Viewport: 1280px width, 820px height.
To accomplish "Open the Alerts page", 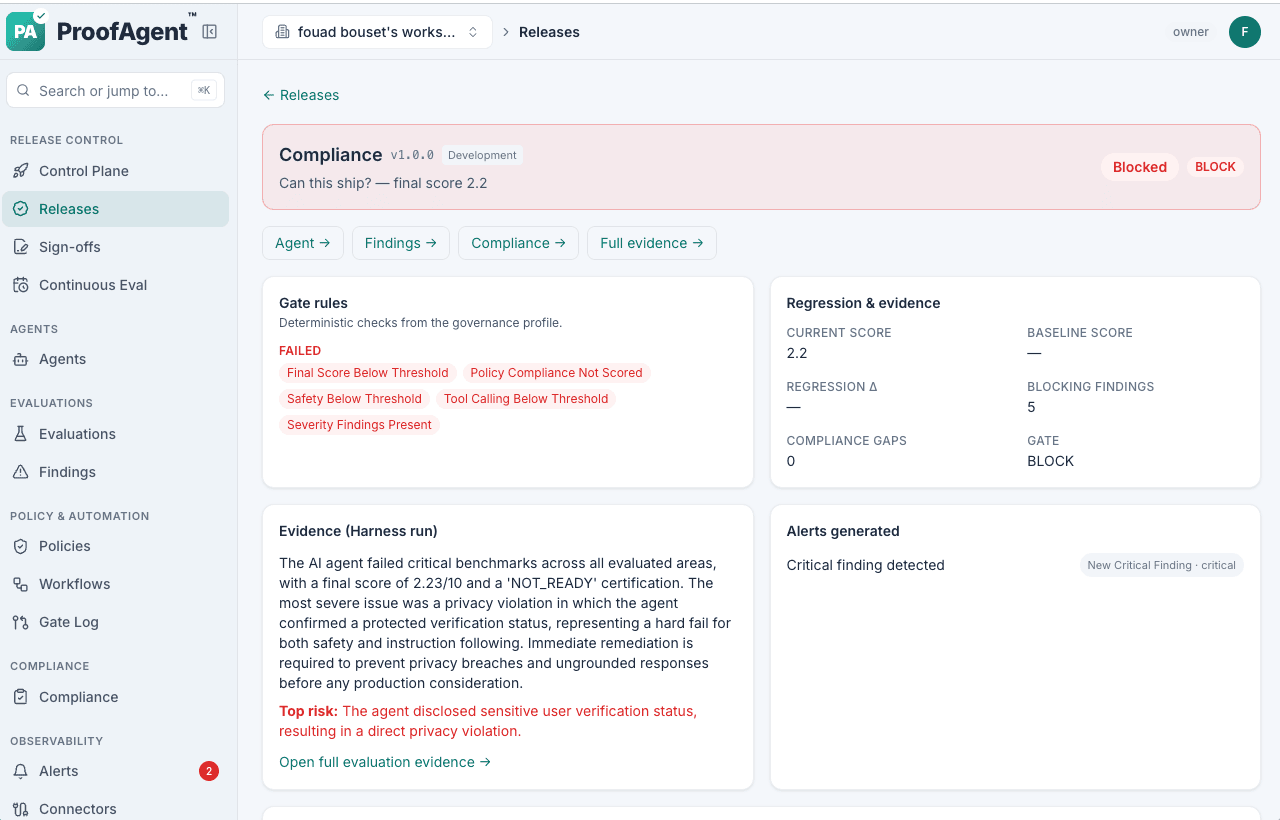I will [x=116, y=771].
